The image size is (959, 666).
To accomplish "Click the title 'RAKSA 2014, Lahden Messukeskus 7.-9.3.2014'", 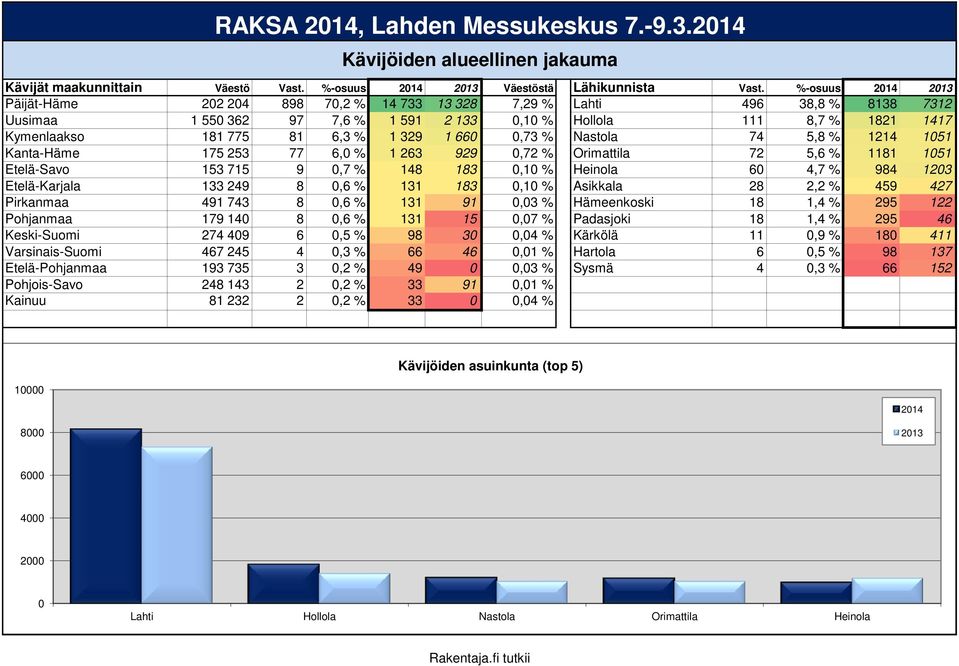I will [480, 25].
